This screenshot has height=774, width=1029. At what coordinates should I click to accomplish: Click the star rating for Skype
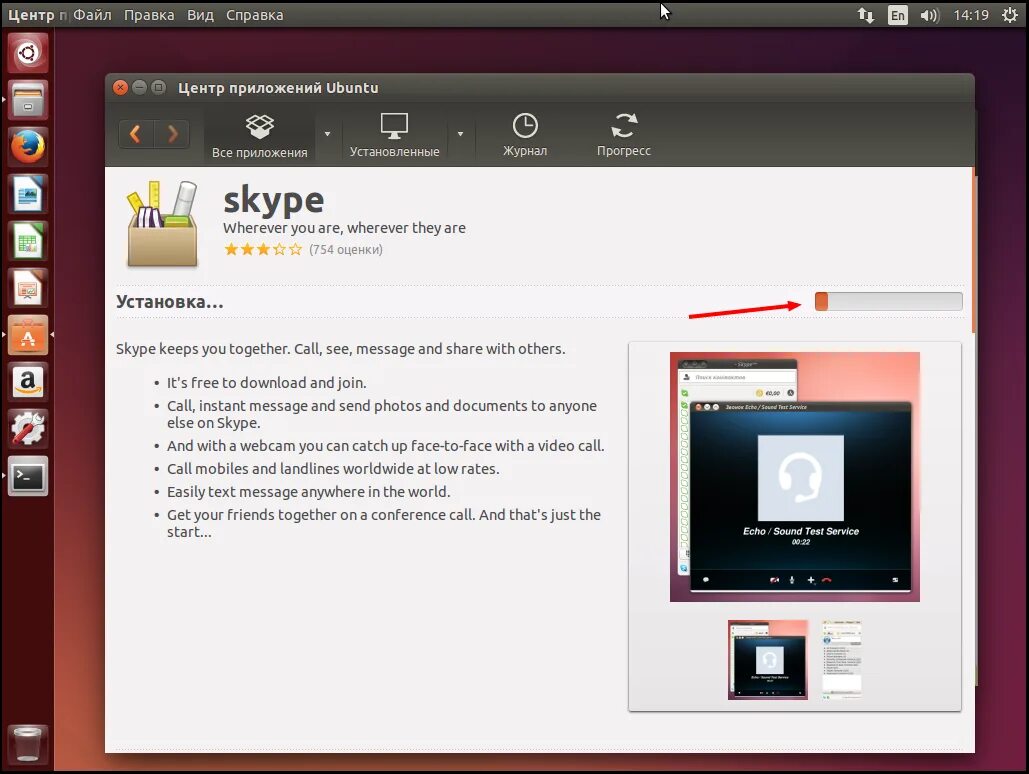(x=263, y=249)
